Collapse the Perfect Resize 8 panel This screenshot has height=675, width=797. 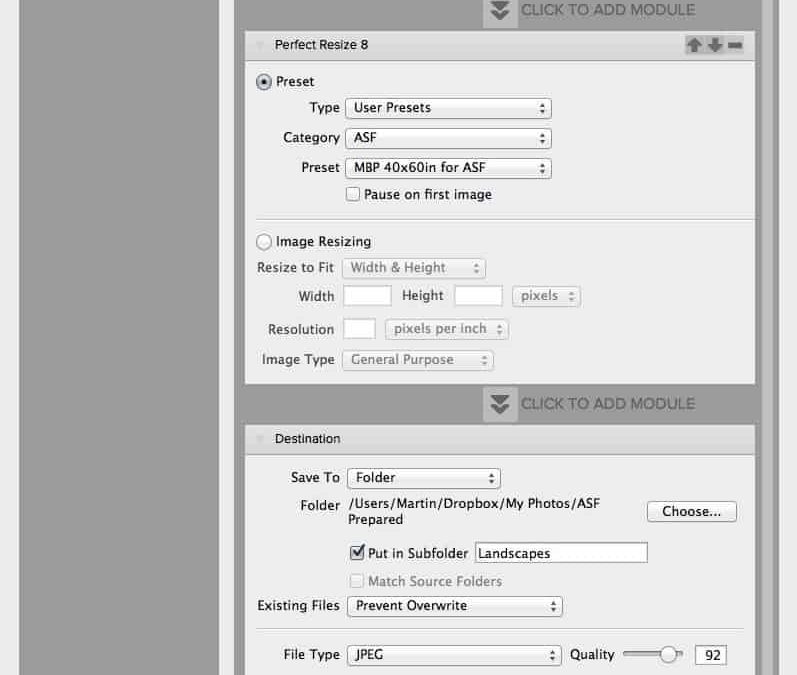point(261,45)
